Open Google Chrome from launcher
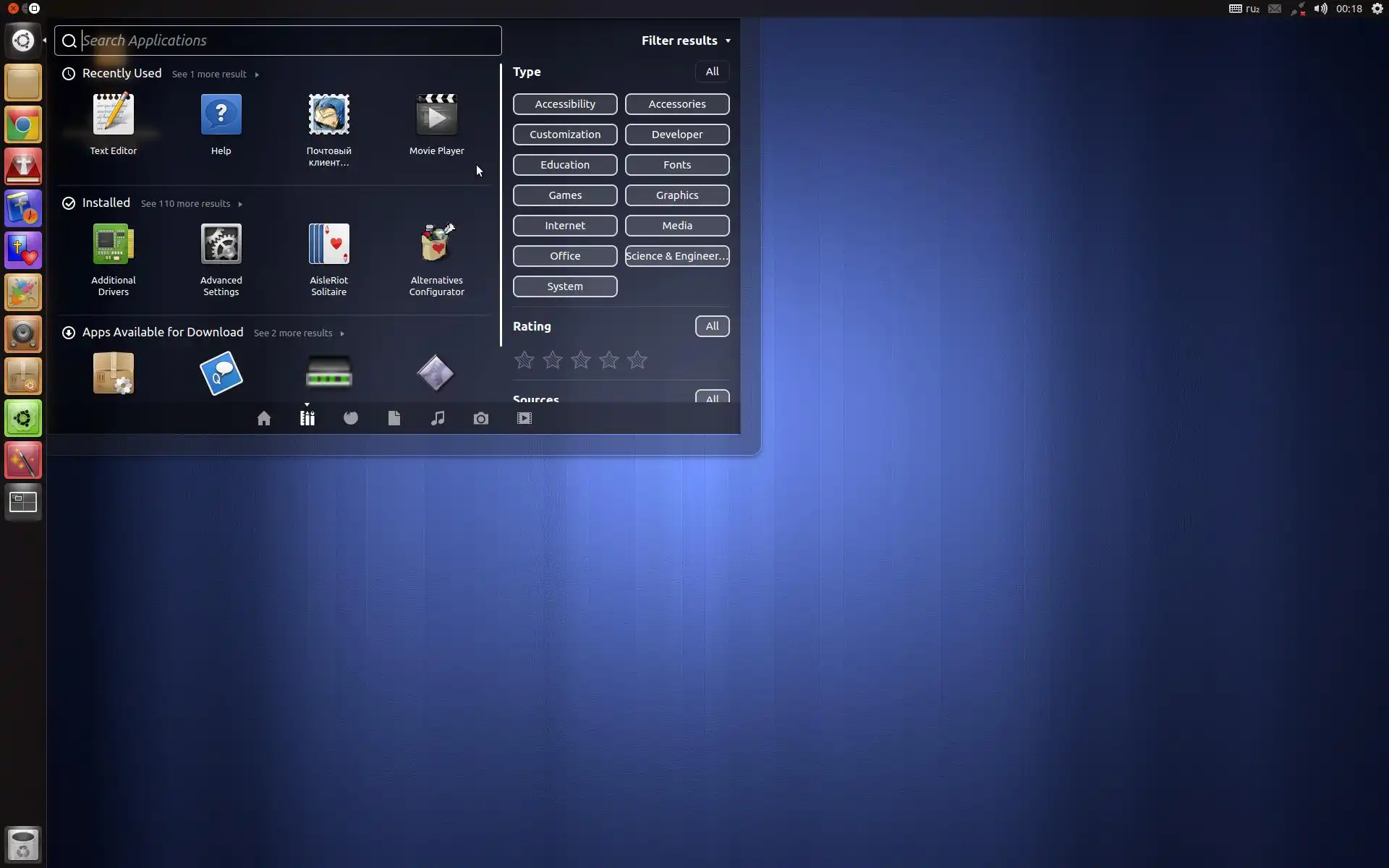 pyautogui.click(x=23, y=126)
